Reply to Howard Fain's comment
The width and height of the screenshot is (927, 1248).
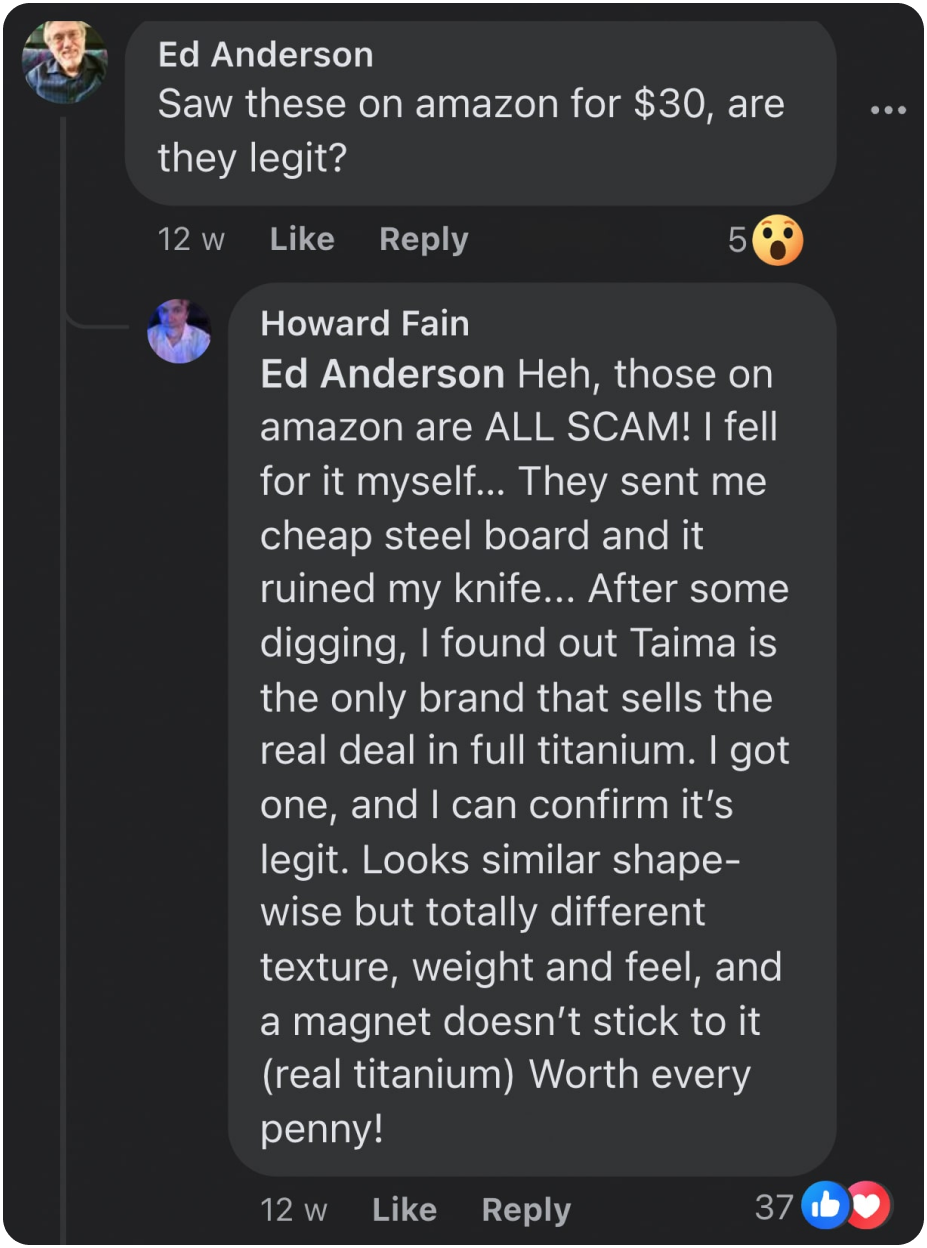[526, 1210]
